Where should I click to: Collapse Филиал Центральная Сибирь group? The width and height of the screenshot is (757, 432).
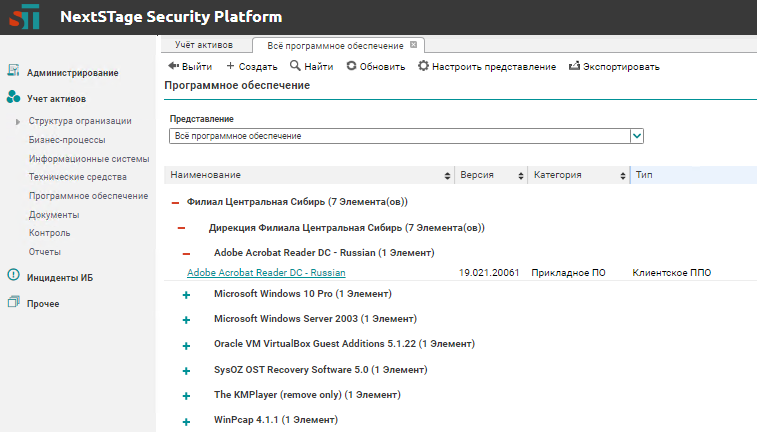(175, 202)
